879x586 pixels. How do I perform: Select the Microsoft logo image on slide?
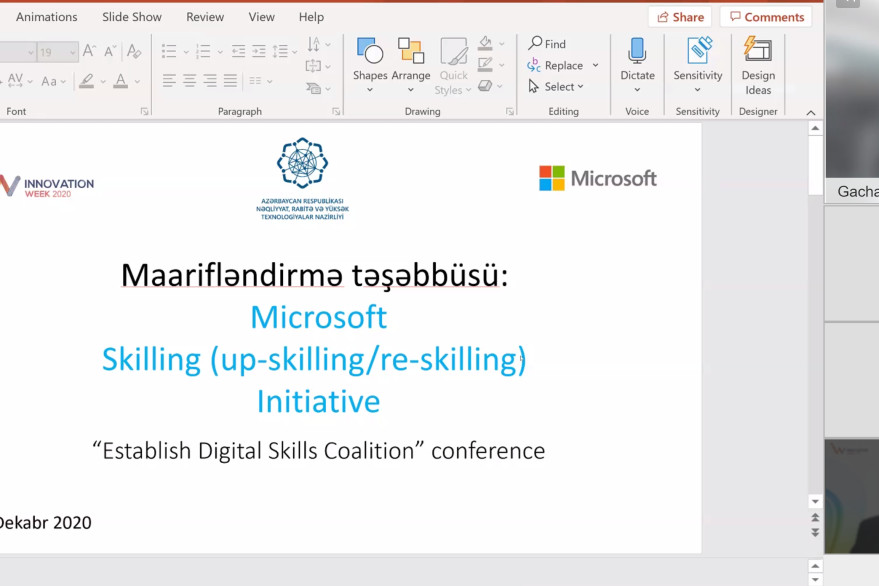597,178
